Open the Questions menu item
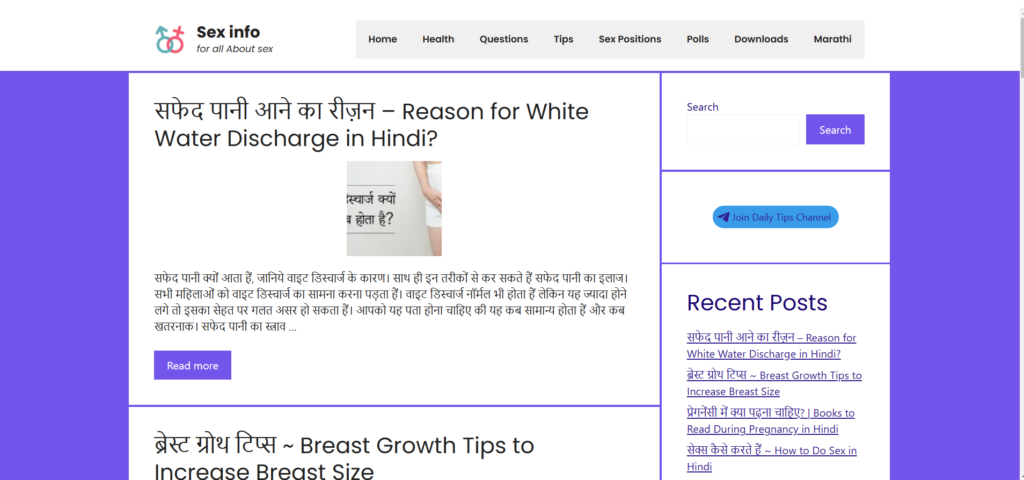Viewport: 1024px width, 480px height. coord(503,39)
